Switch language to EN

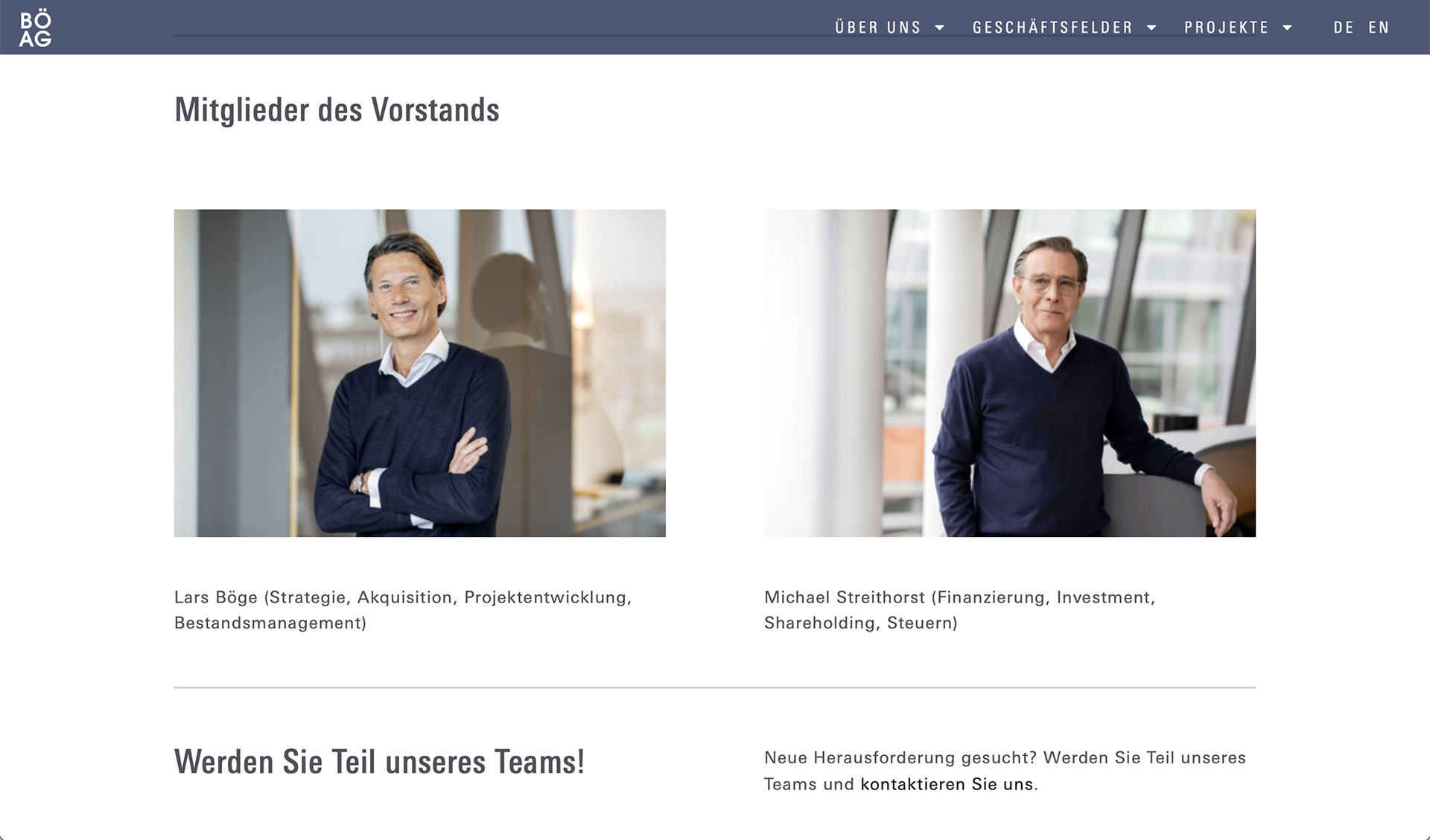1379,28
